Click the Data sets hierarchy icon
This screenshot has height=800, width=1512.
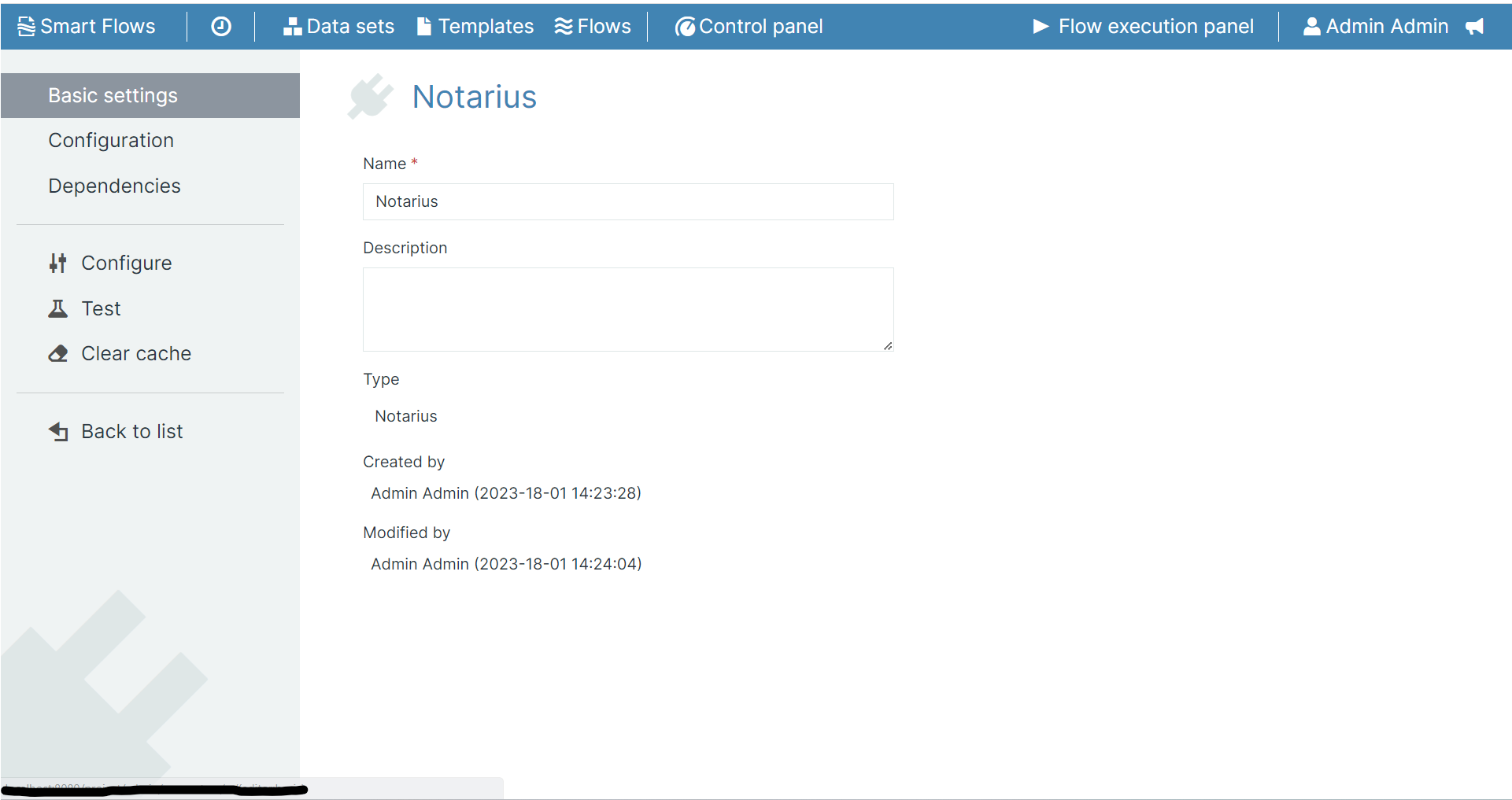point(293,27)
